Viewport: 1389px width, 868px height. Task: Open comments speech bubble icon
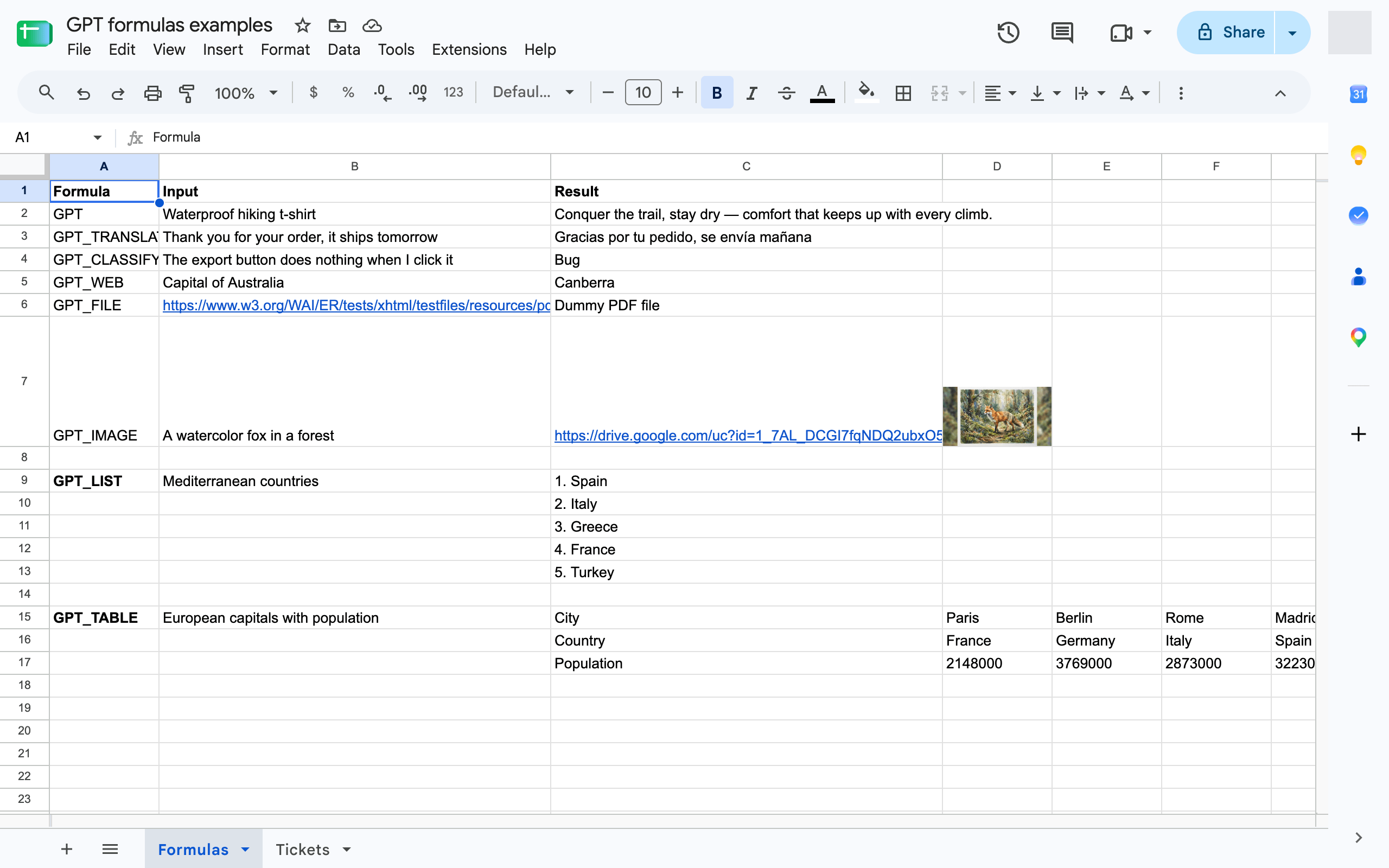[1062, 32]
